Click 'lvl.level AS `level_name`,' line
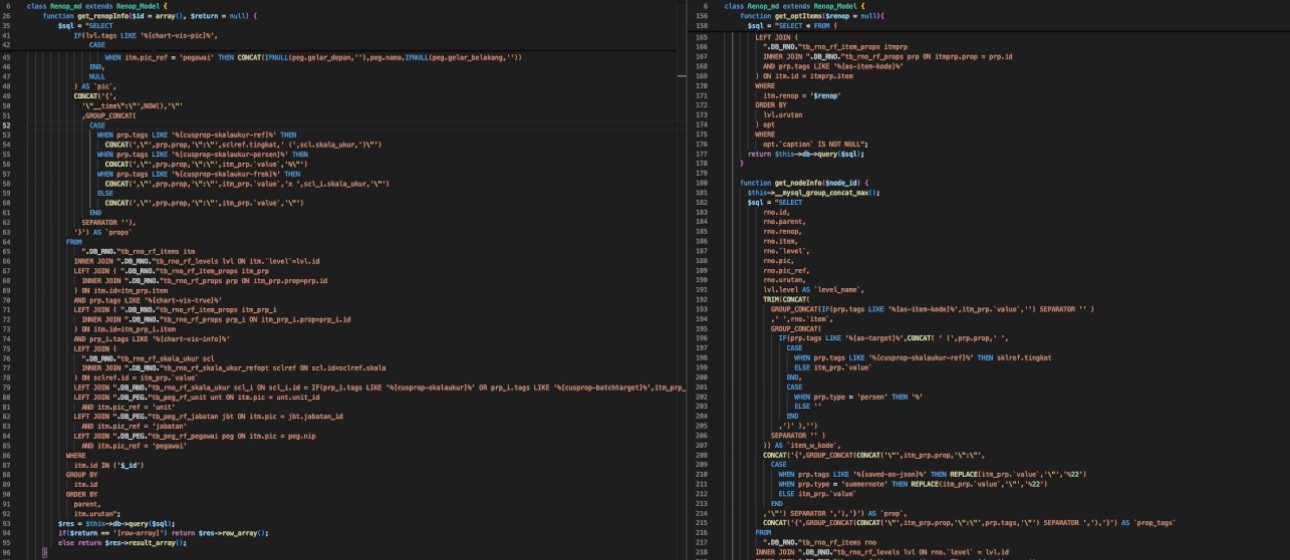The width and height of the screenshot is (1290, 560). coord(813,290)
